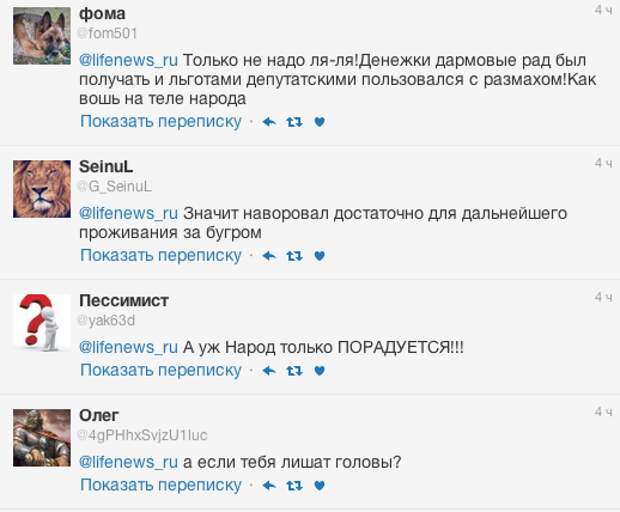Show conversation for SeinuL's tweet

161,256
